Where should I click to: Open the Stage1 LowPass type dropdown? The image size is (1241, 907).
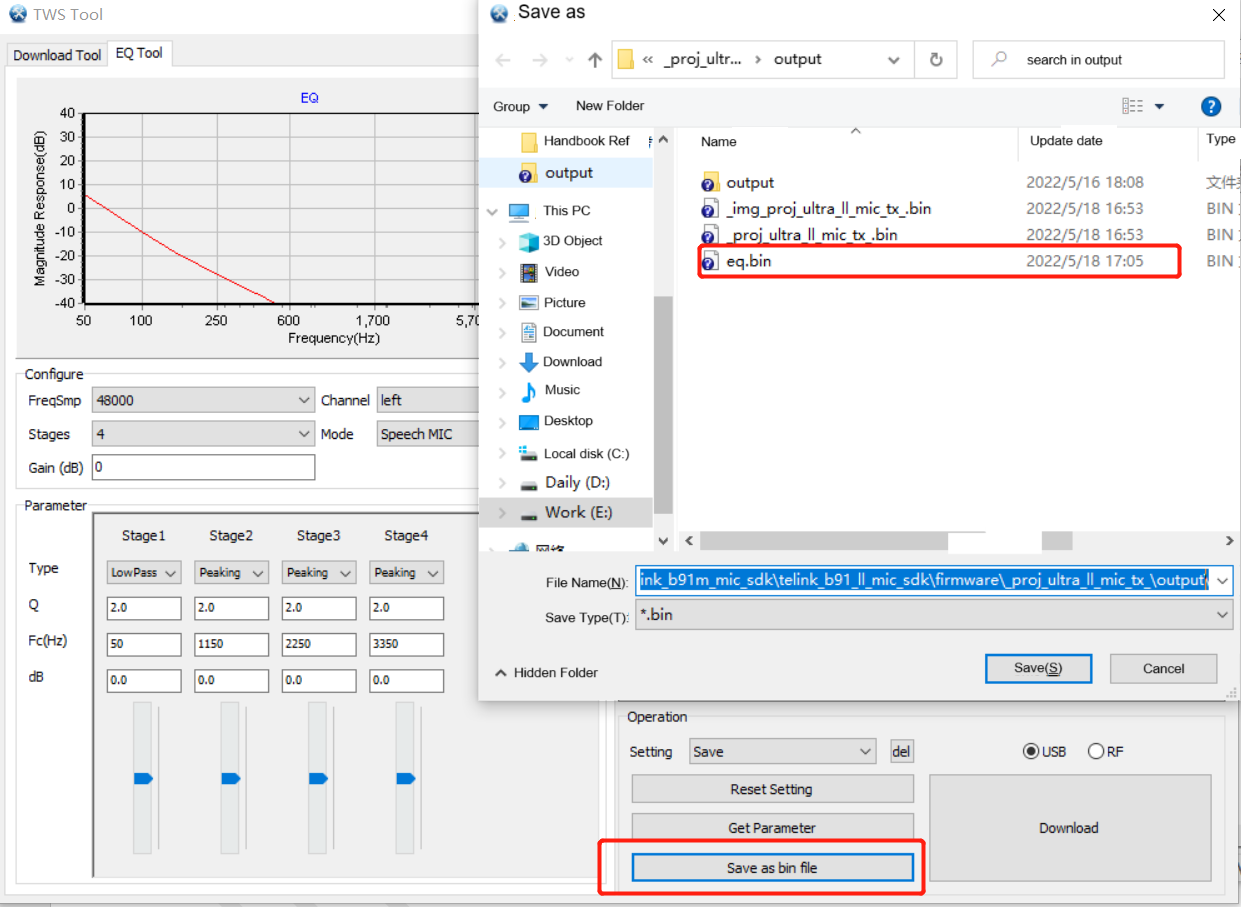point(144,573)
